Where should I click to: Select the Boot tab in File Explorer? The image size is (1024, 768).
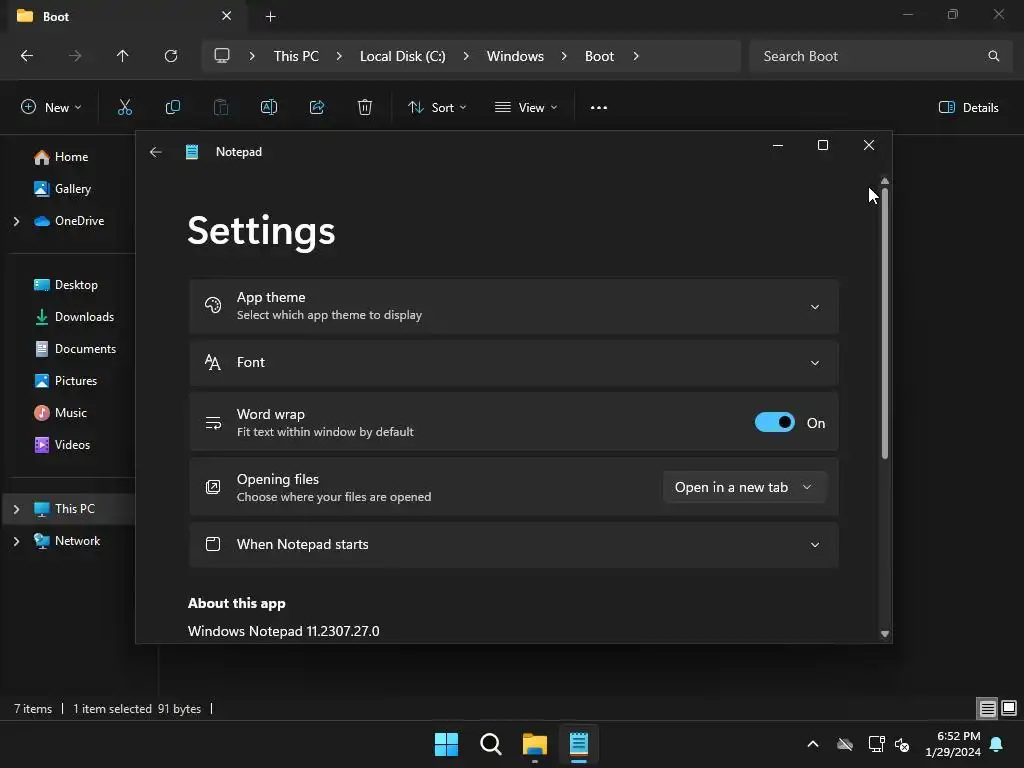point(124,16)
